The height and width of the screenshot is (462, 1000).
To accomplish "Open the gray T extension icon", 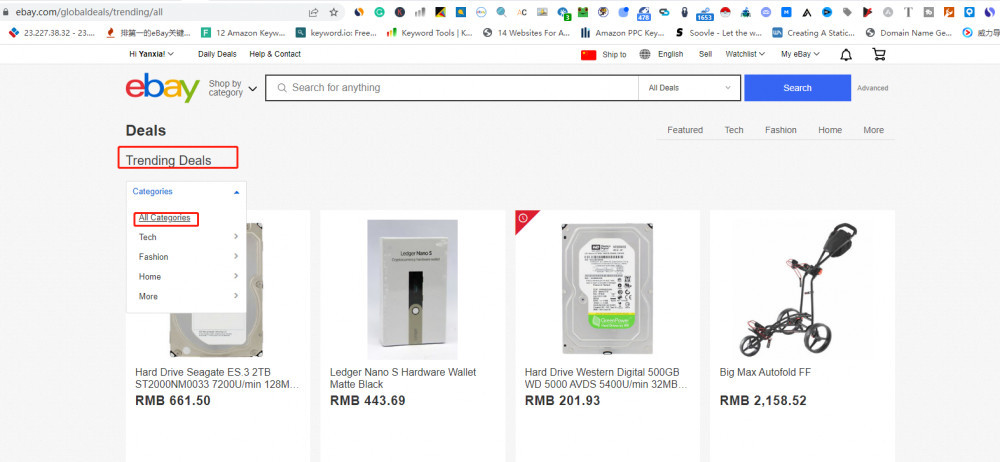I will pyautogui.click(x=908, y=11).
